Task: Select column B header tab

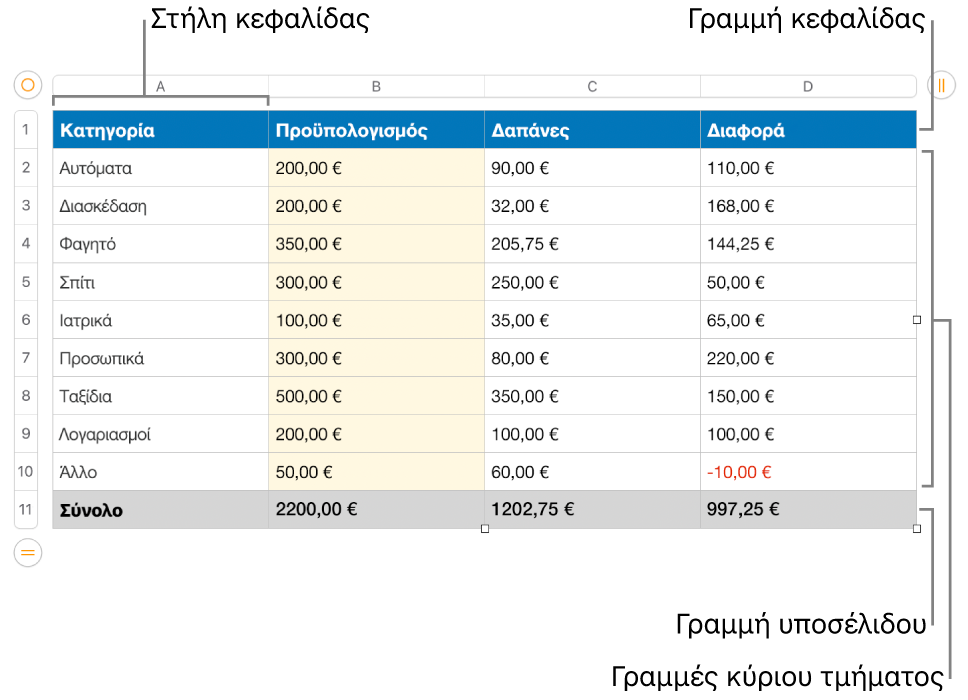Action: [377, 86]
